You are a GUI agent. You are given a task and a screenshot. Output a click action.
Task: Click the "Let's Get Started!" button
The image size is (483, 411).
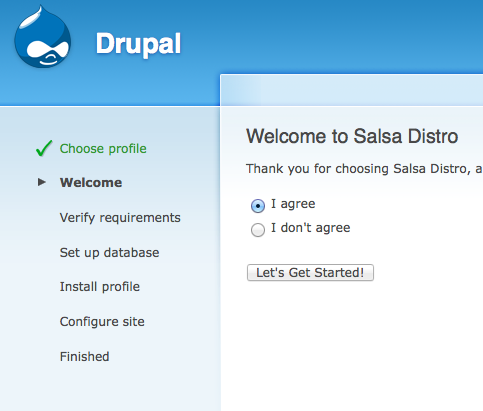coord(310,273)
